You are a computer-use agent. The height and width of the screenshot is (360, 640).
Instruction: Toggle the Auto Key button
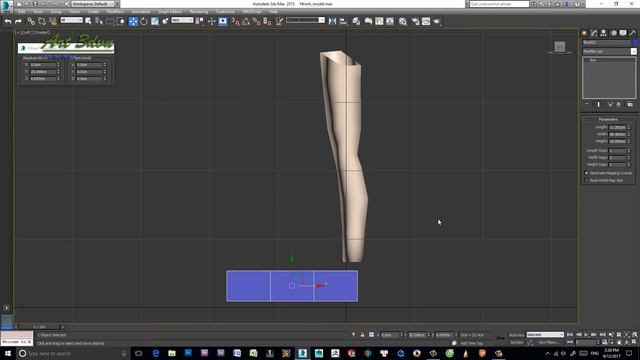pos(516,335)
